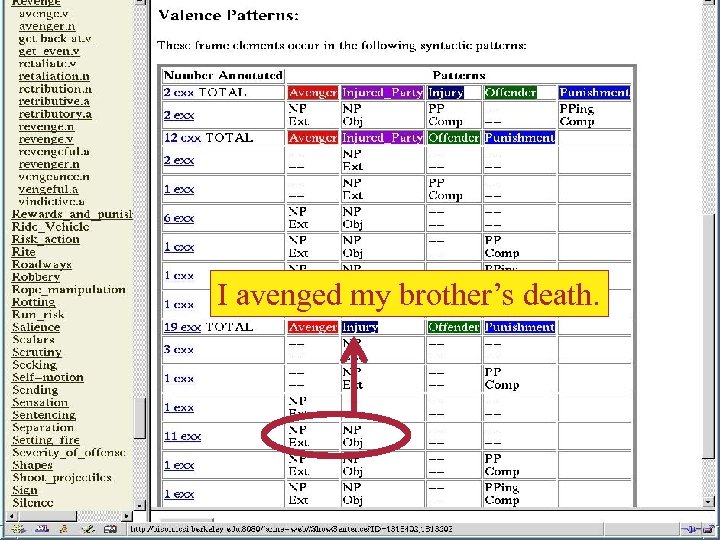720x540 pixels.
Task: Click the 2 exx TOTAL row label
Action: click(x=205, y=92)
